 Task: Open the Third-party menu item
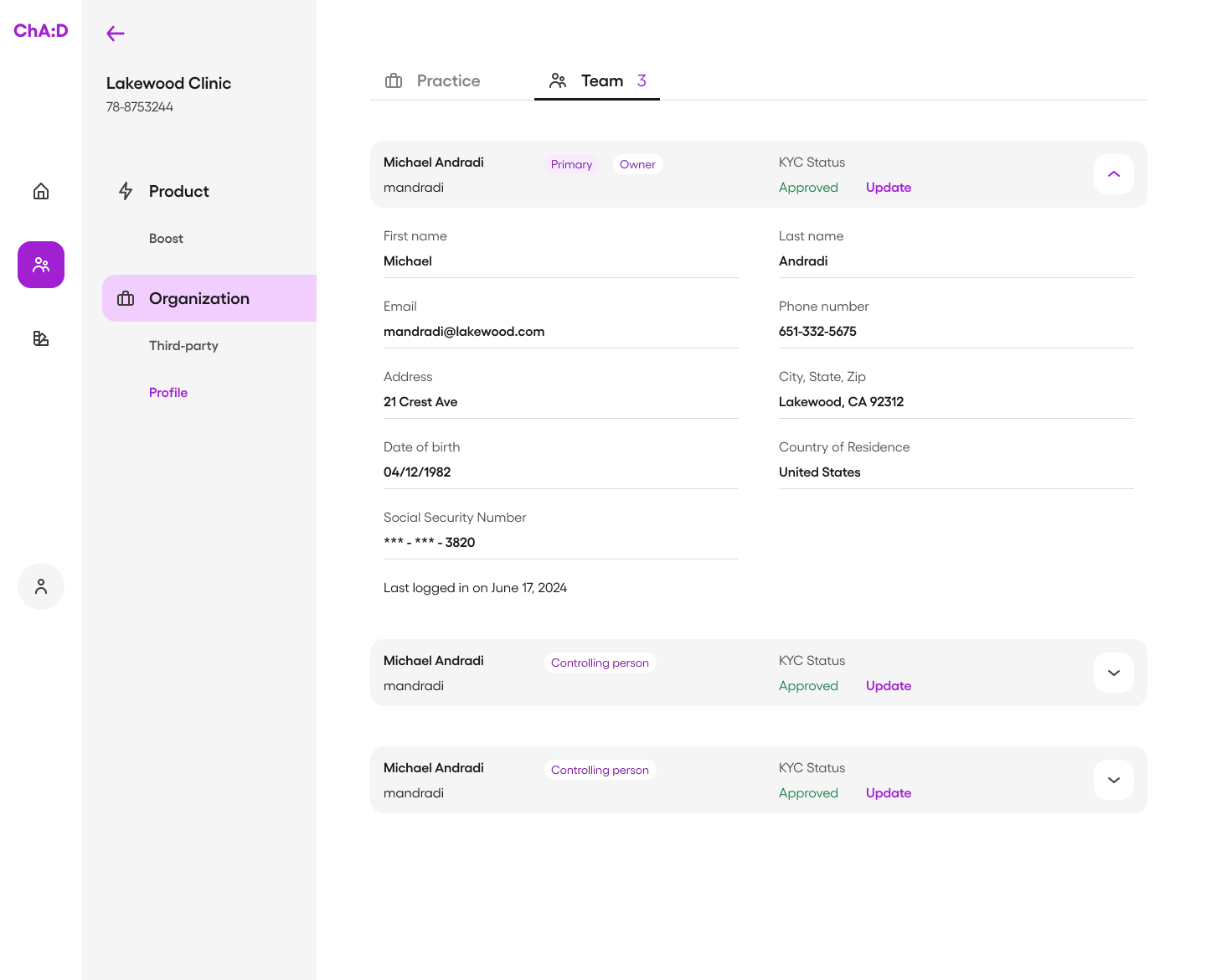tap(183, 346)
